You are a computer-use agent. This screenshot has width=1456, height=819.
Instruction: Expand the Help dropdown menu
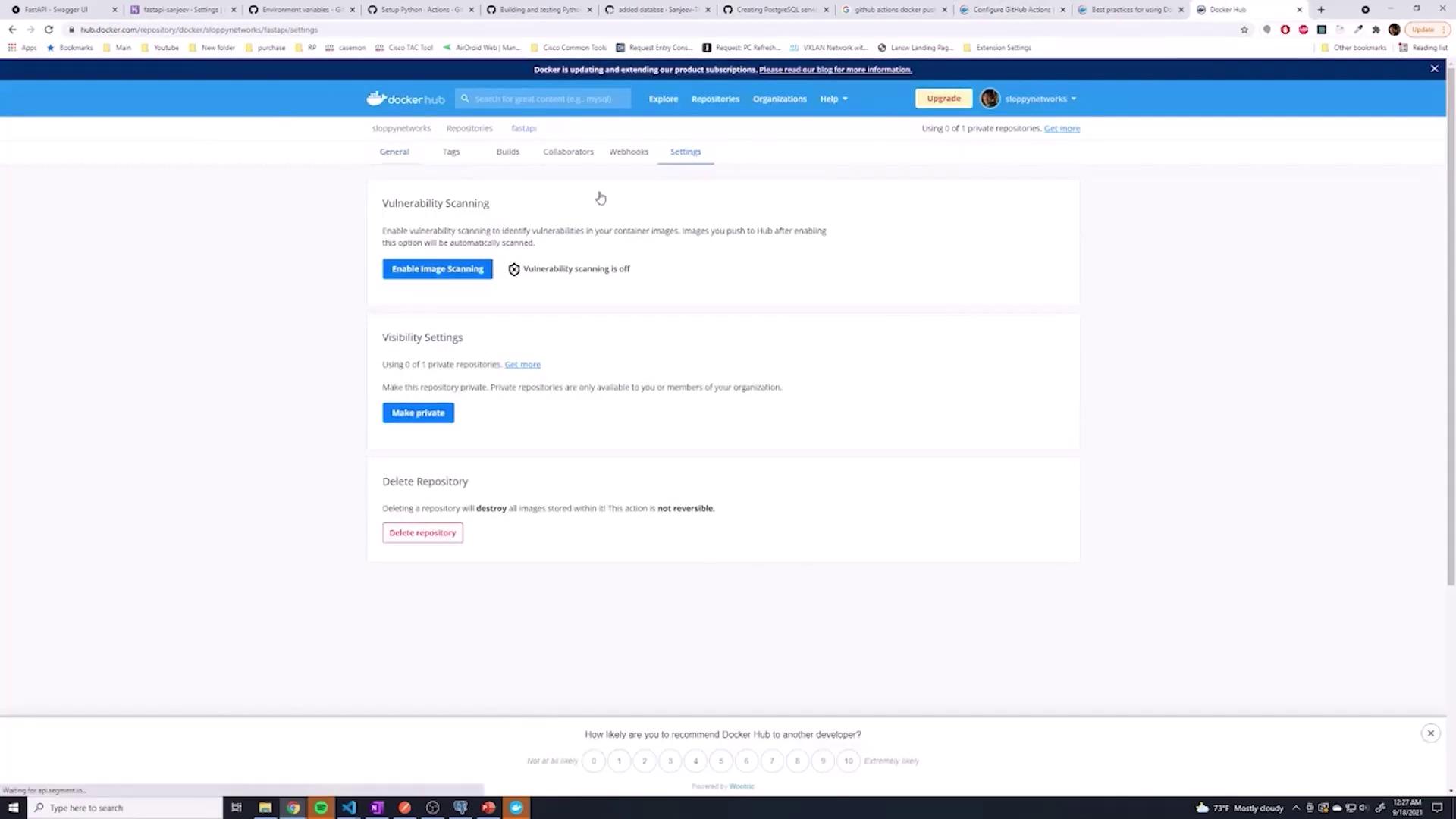coord(833,99)
